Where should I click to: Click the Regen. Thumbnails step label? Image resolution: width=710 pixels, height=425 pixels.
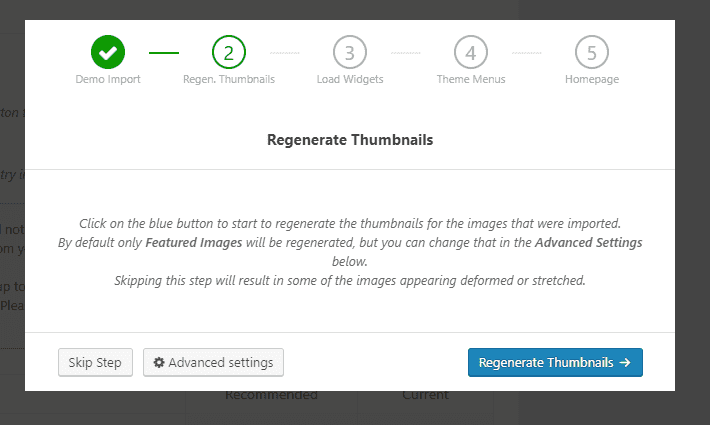229,79
